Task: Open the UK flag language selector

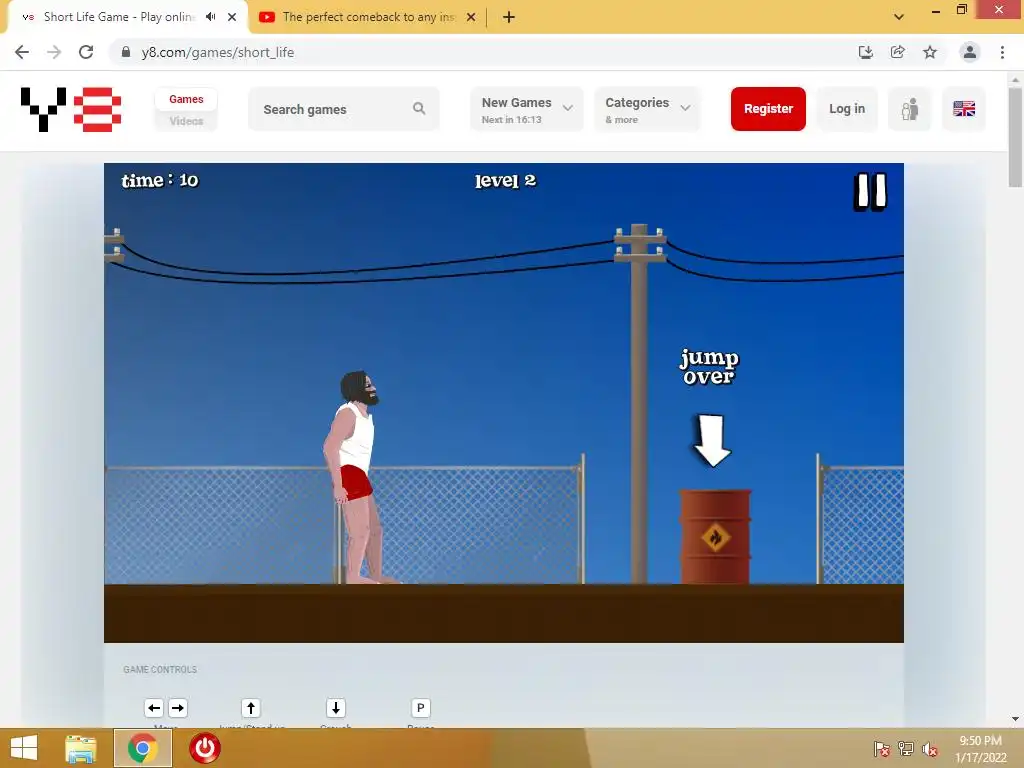Action: click(964, 108)
